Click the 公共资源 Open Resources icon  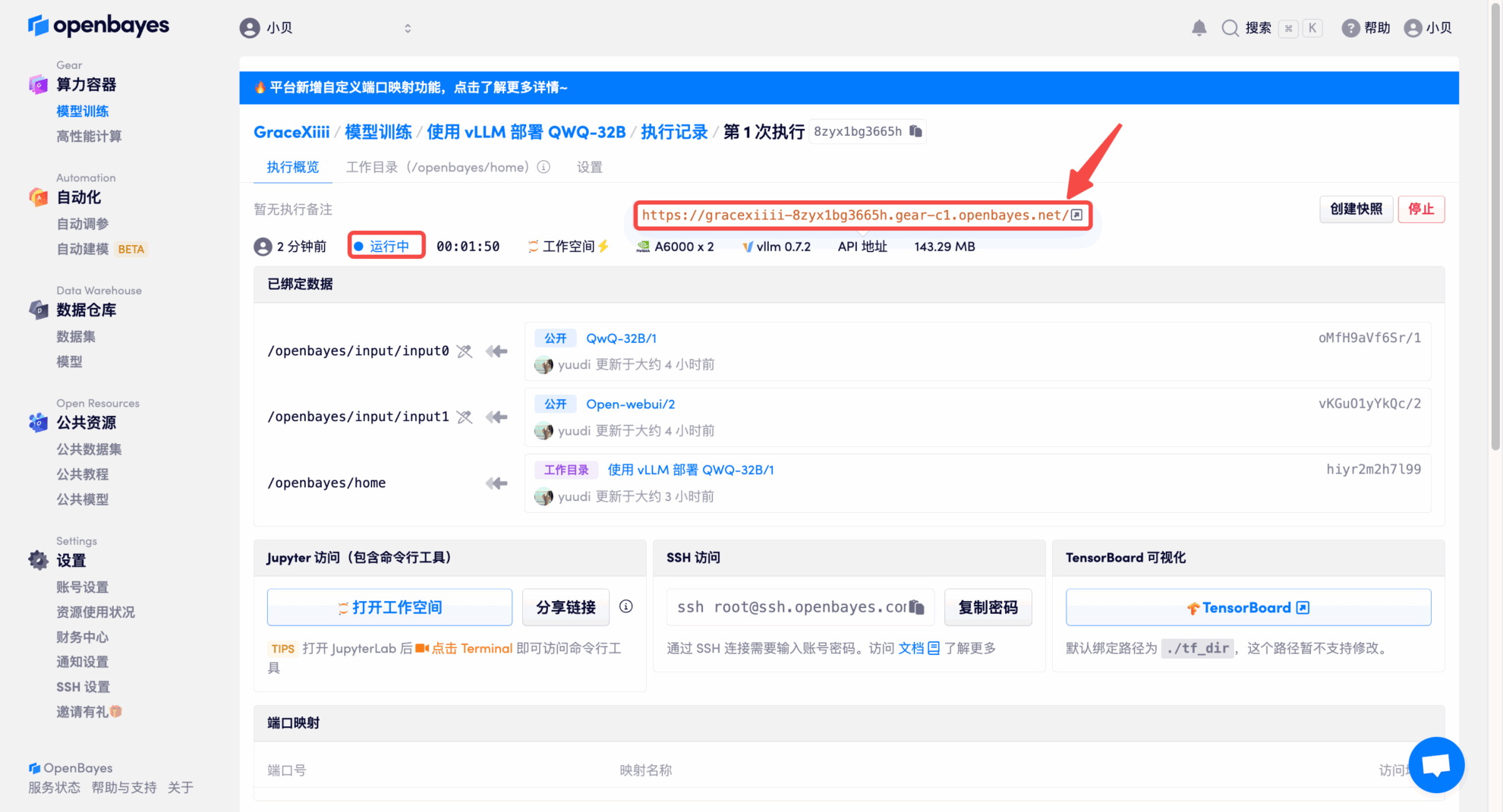click(38, 422)
